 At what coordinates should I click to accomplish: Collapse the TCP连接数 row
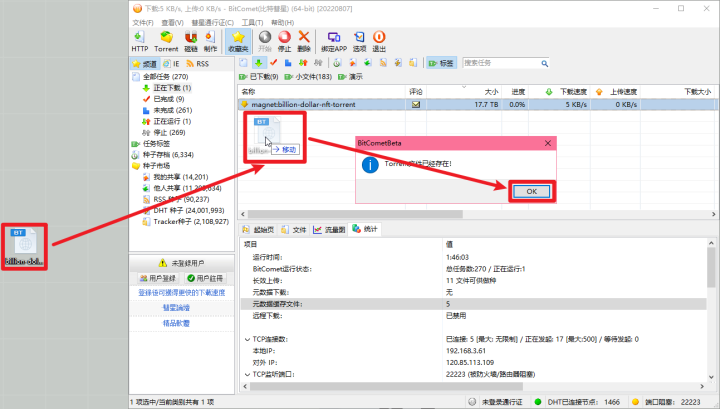[x=247, y=339]
